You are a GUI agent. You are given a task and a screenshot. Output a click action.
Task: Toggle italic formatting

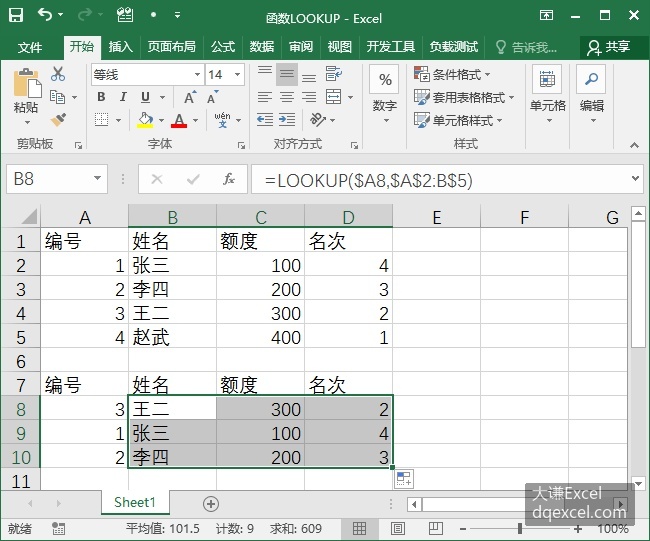[123, 97]
